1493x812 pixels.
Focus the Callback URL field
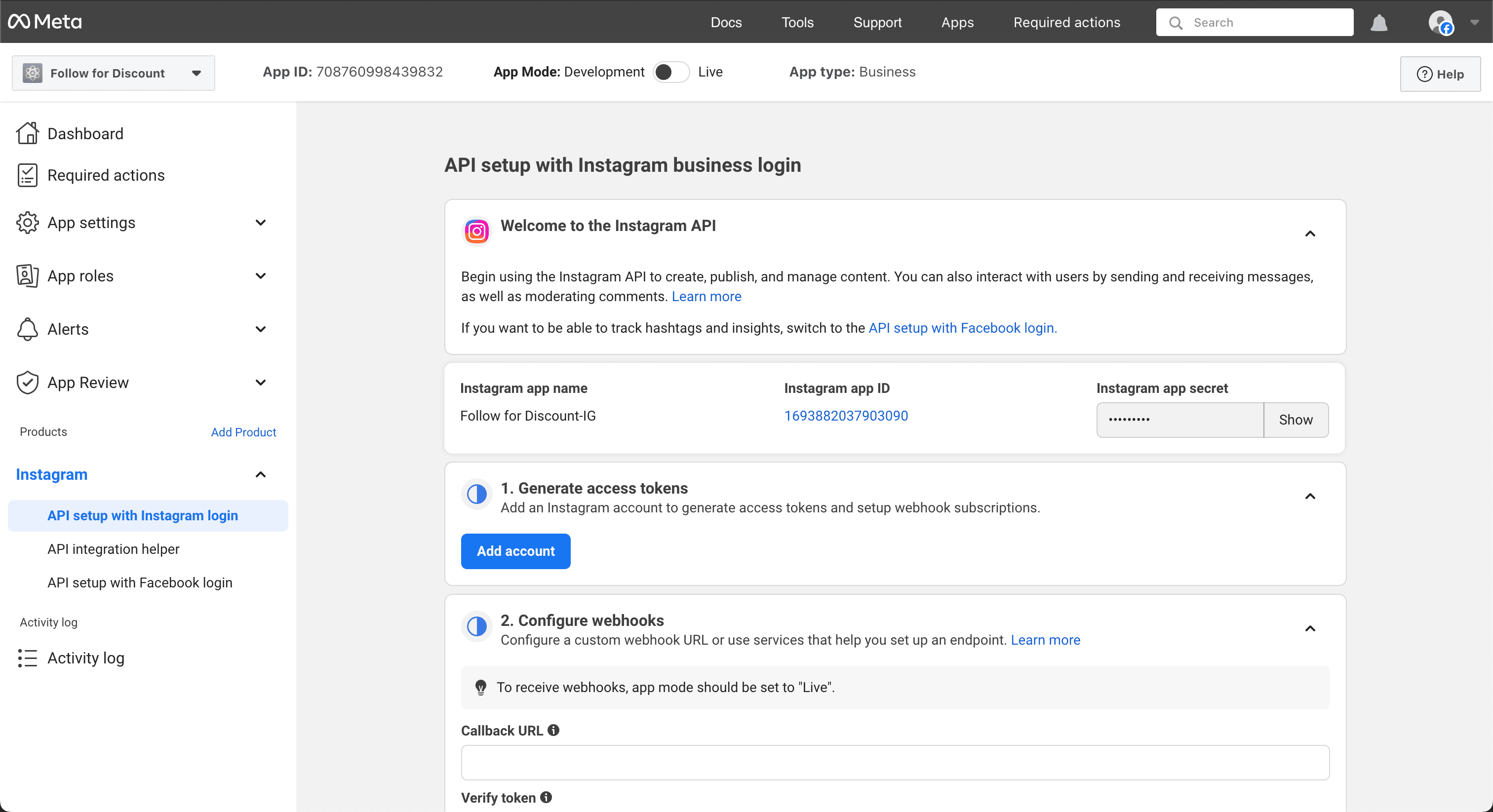pyautogui.click(x=895, y=763)
